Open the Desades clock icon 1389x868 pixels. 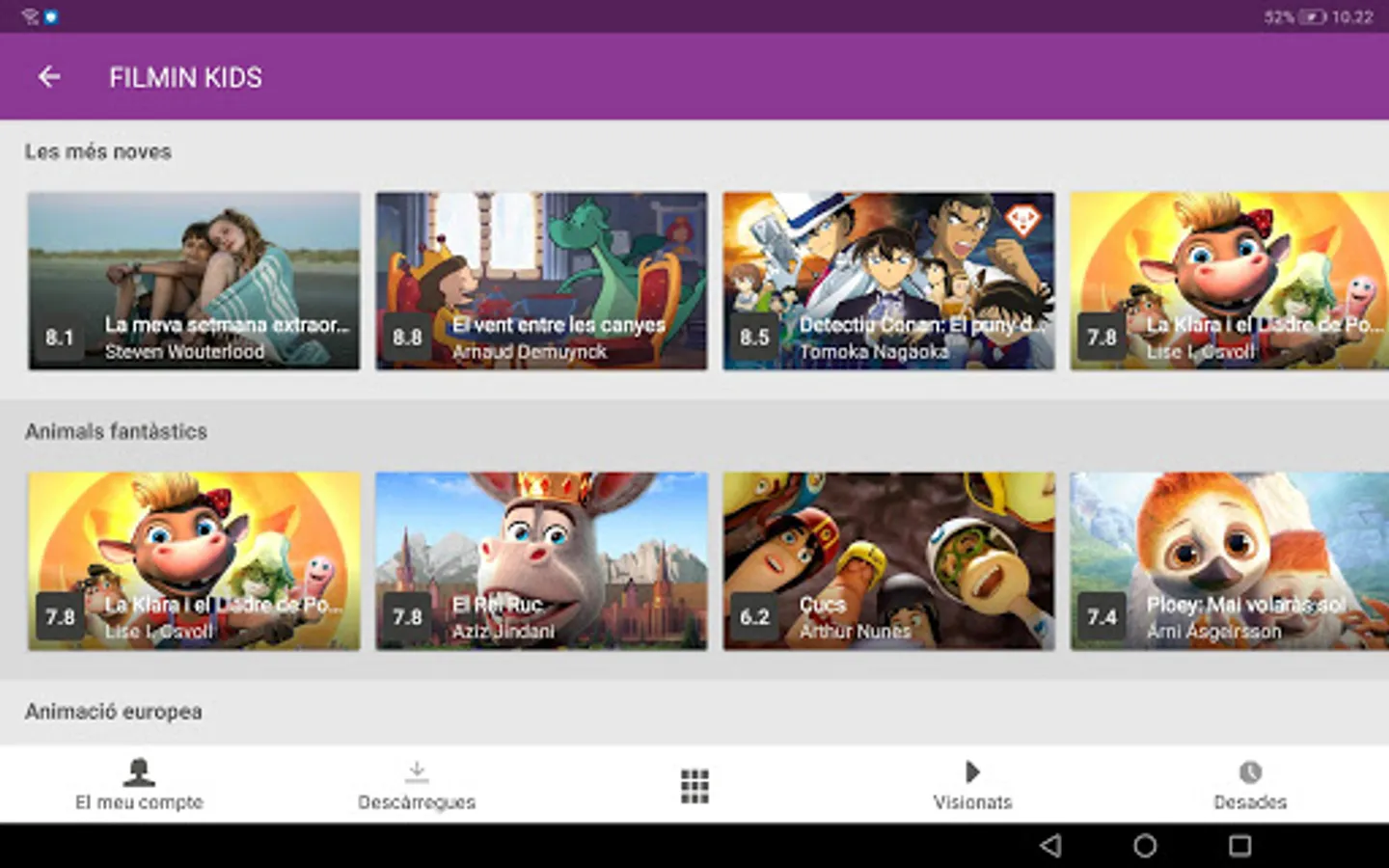[1250, 772]
